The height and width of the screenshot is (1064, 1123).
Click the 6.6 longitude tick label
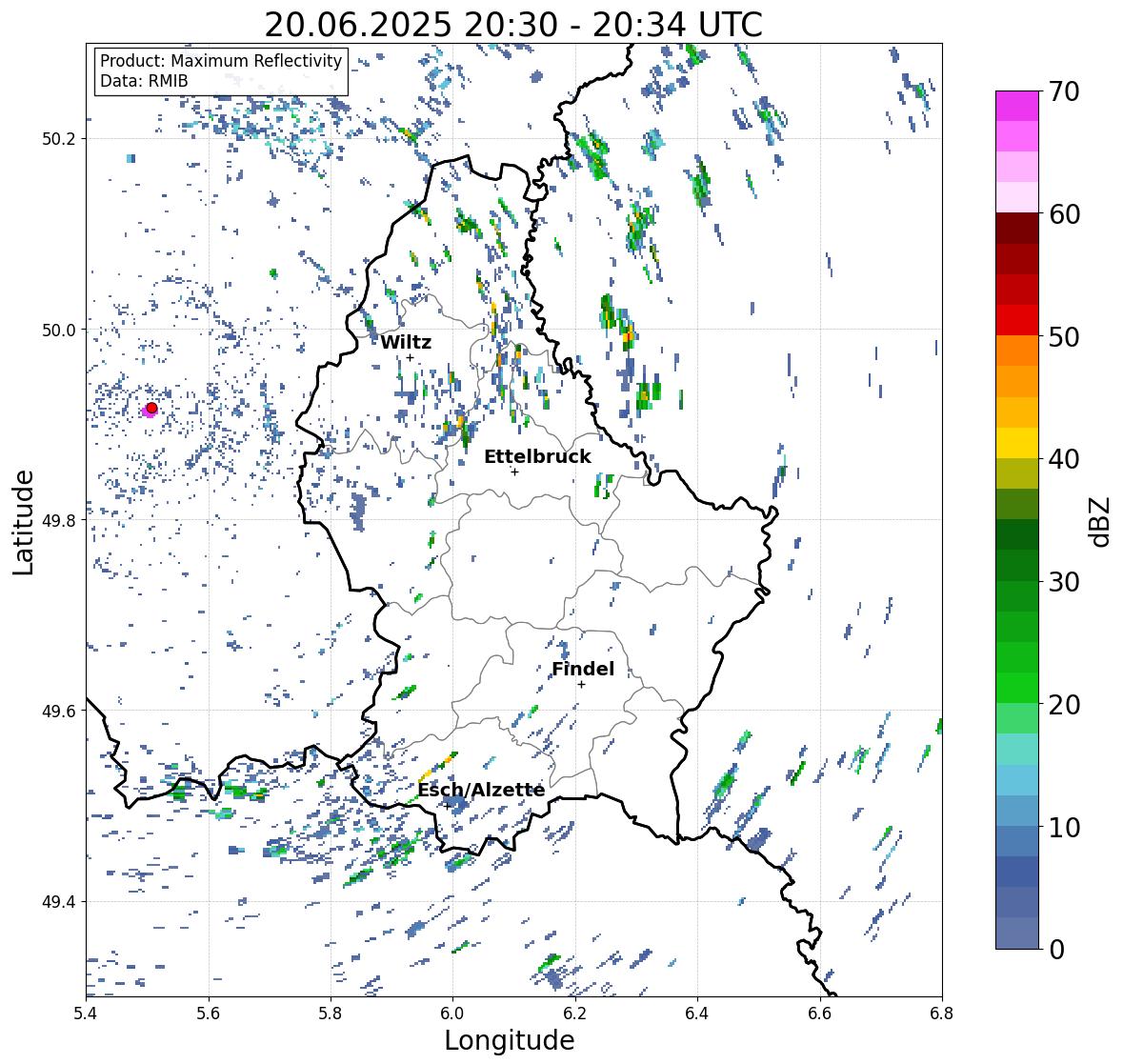click(820, 1014)
